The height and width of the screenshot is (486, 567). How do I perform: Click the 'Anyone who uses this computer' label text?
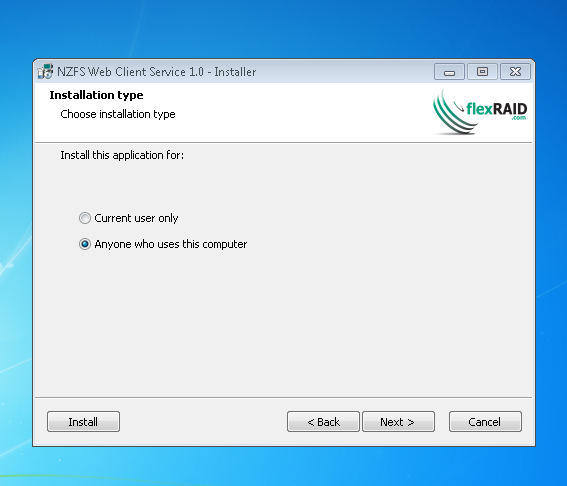(171, 244)
